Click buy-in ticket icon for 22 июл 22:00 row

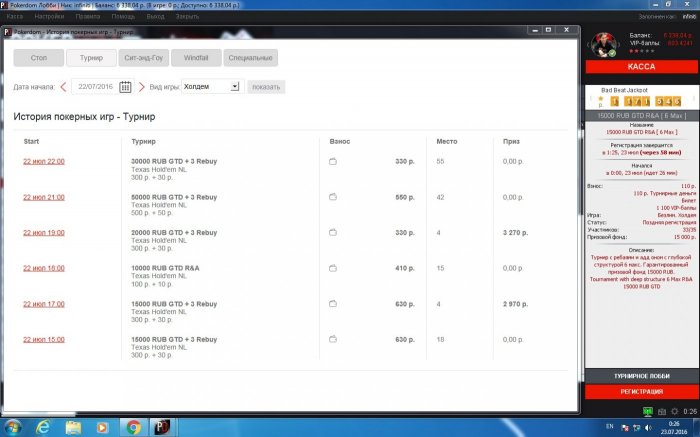(333, 162)
